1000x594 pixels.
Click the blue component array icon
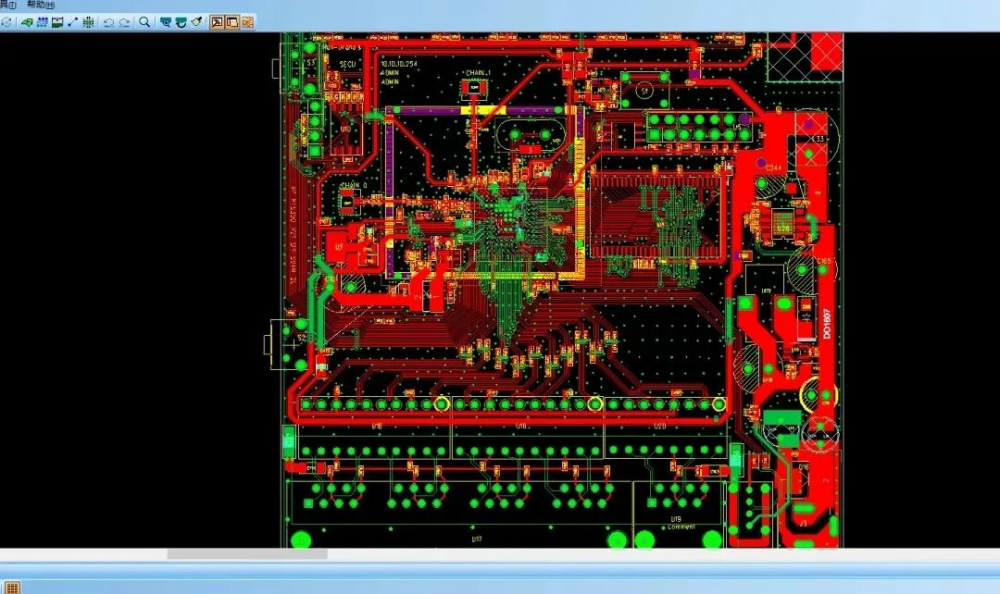pyautogui.click(x=42, y=22)
